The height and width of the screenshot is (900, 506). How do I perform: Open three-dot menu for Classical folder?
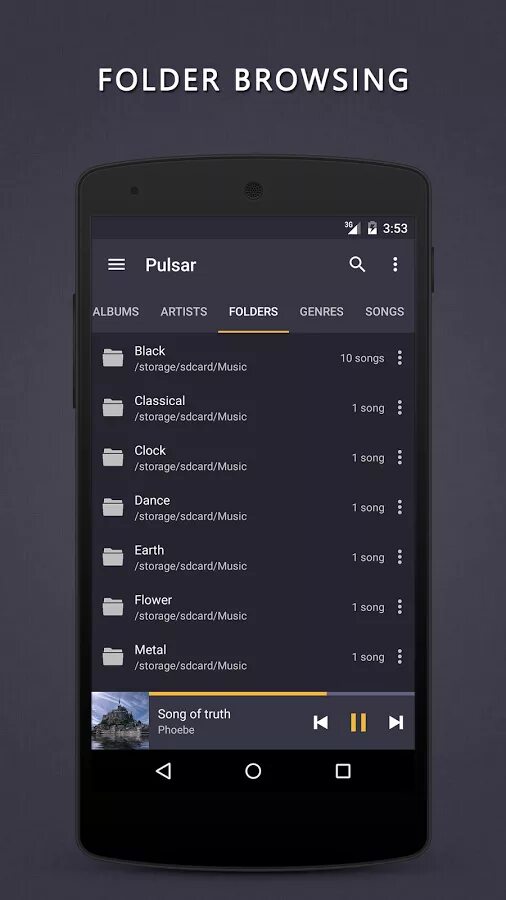click(400, 408)
